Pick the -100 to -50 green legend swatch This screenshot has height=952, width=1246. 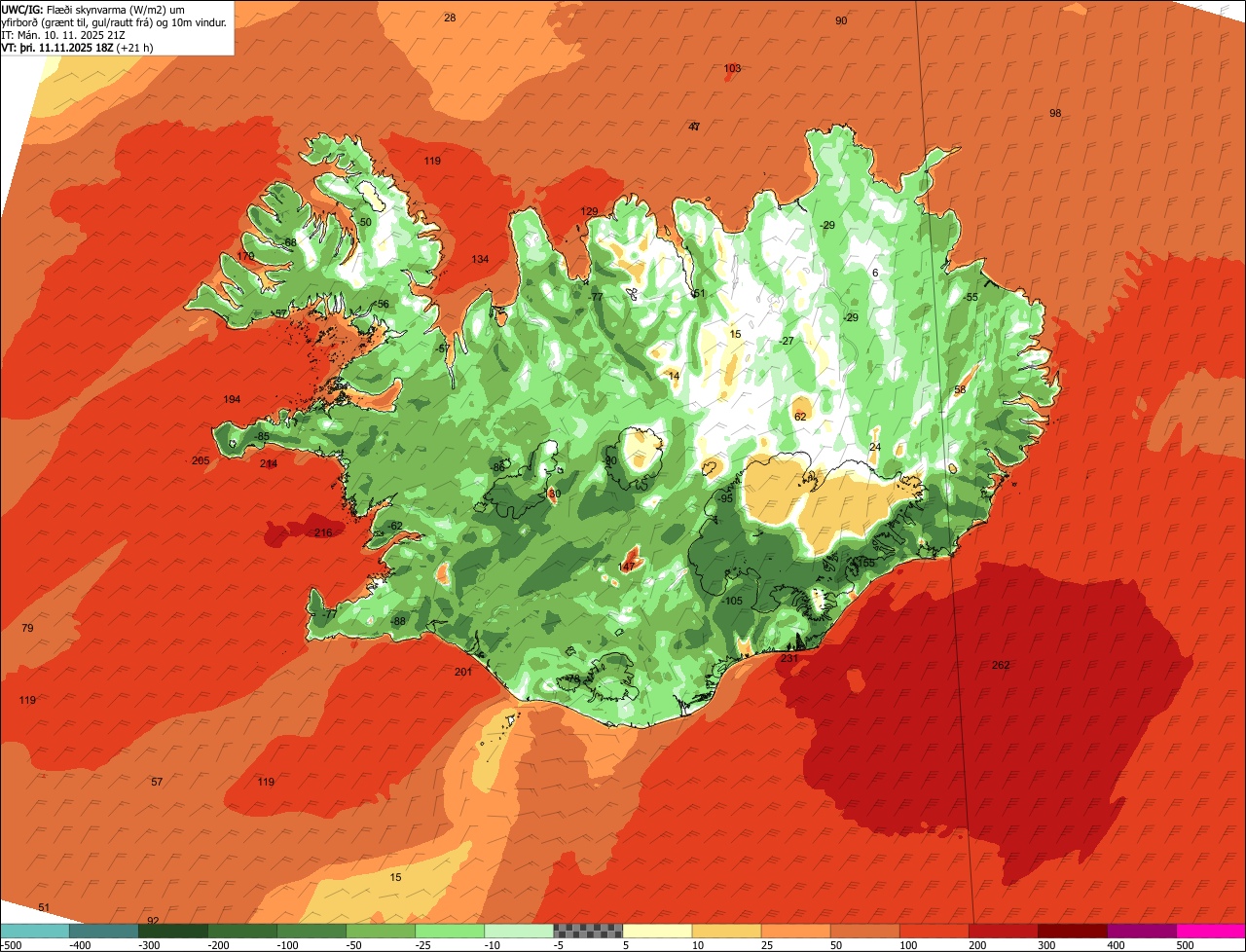click(x=311, y=931)
